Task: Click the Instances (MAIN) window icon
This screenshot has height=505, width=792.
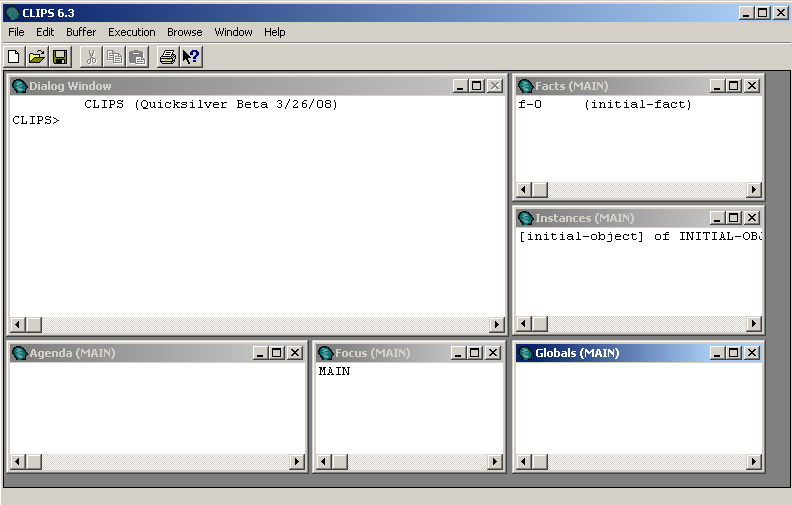Action: pos(526,218)
